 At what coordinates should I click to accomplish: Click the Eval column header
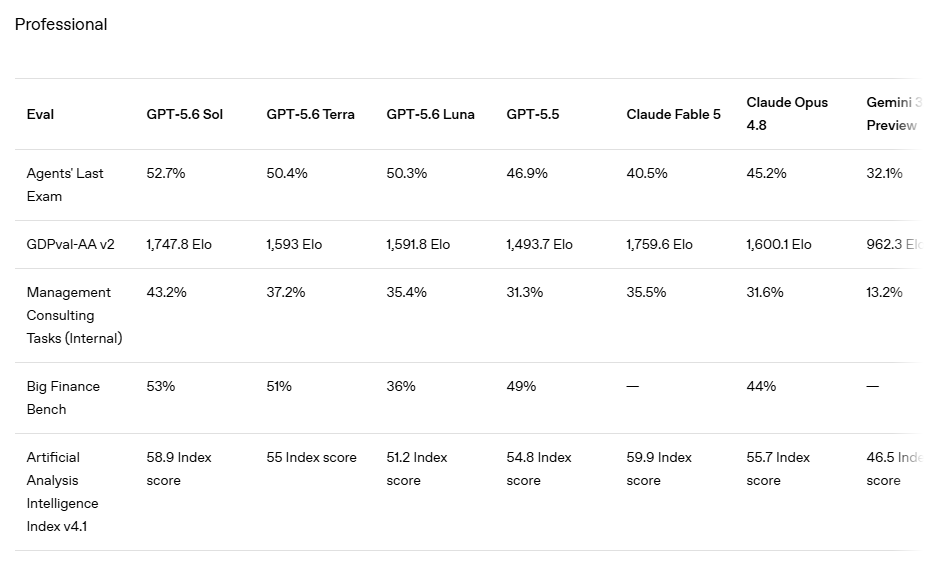tap(40, 114)
